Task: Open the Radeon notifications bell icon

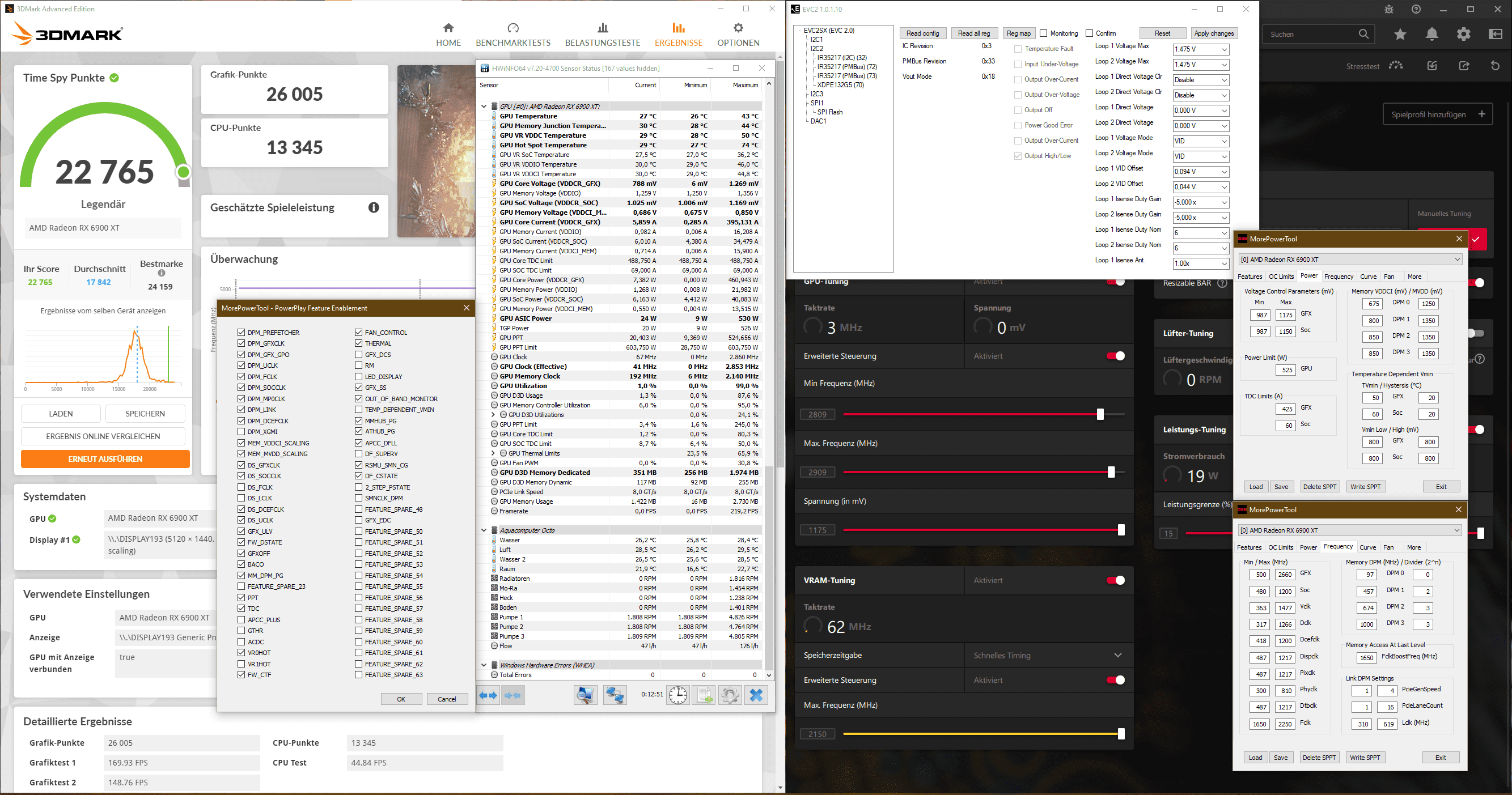Action: pyautogui.click(x=1431, y=34)
